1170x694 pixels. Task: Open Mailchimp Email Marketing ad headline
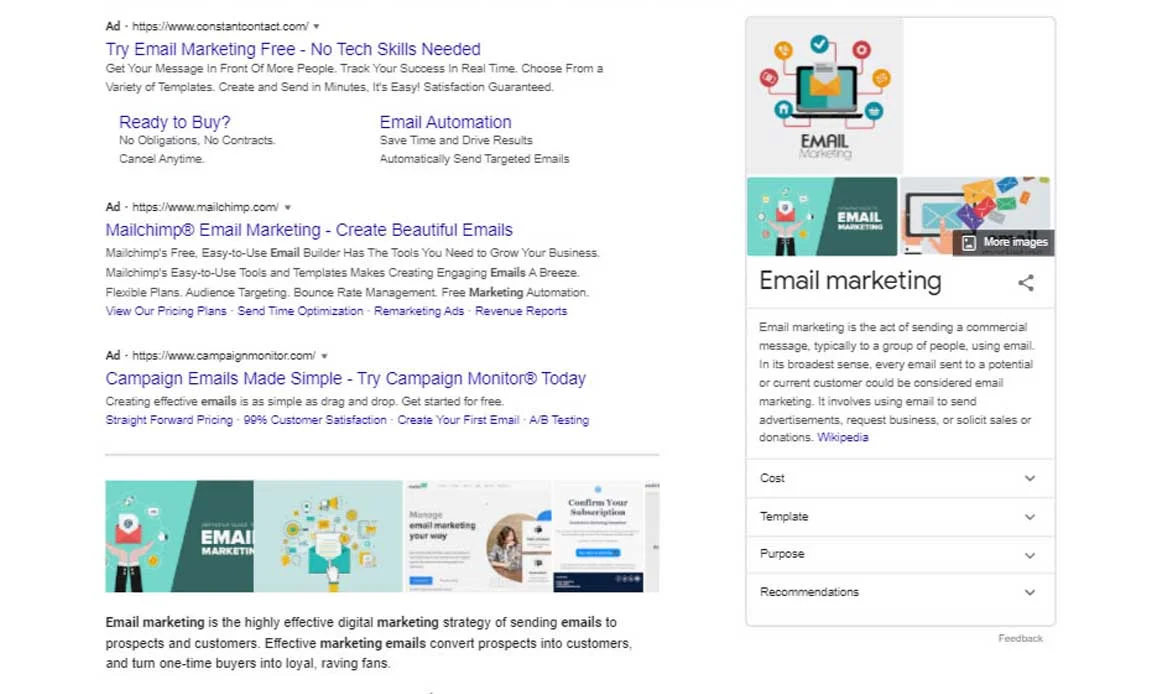(x=309, y=230)
